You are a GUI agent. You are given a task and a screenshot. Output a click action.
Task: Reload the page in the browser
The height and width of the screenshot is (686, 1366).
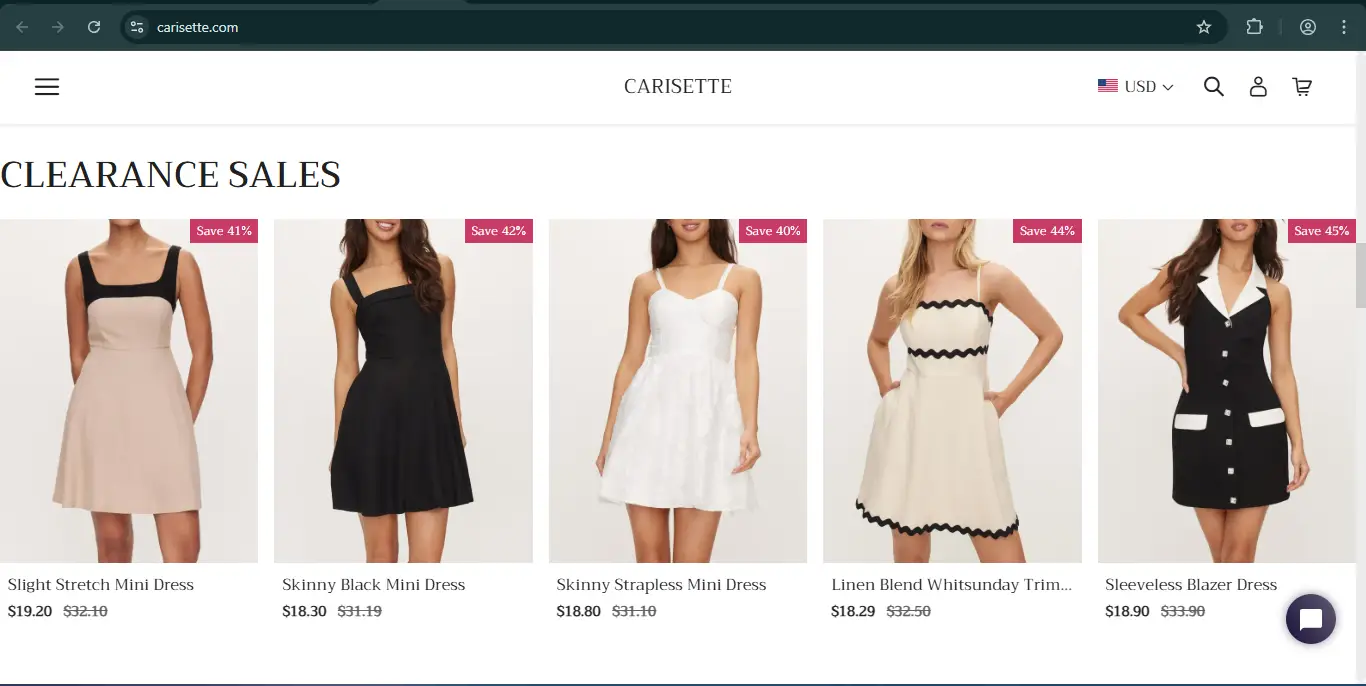click(94, 27)
